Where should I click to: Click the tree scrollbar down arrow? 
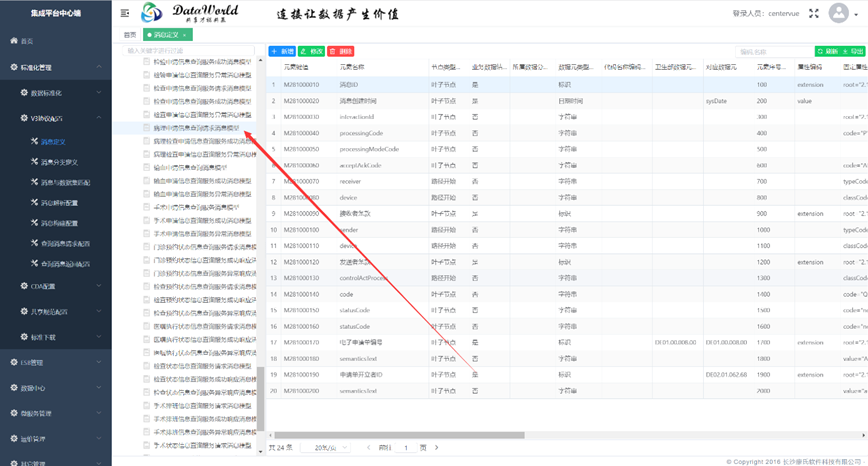(261, 452)
